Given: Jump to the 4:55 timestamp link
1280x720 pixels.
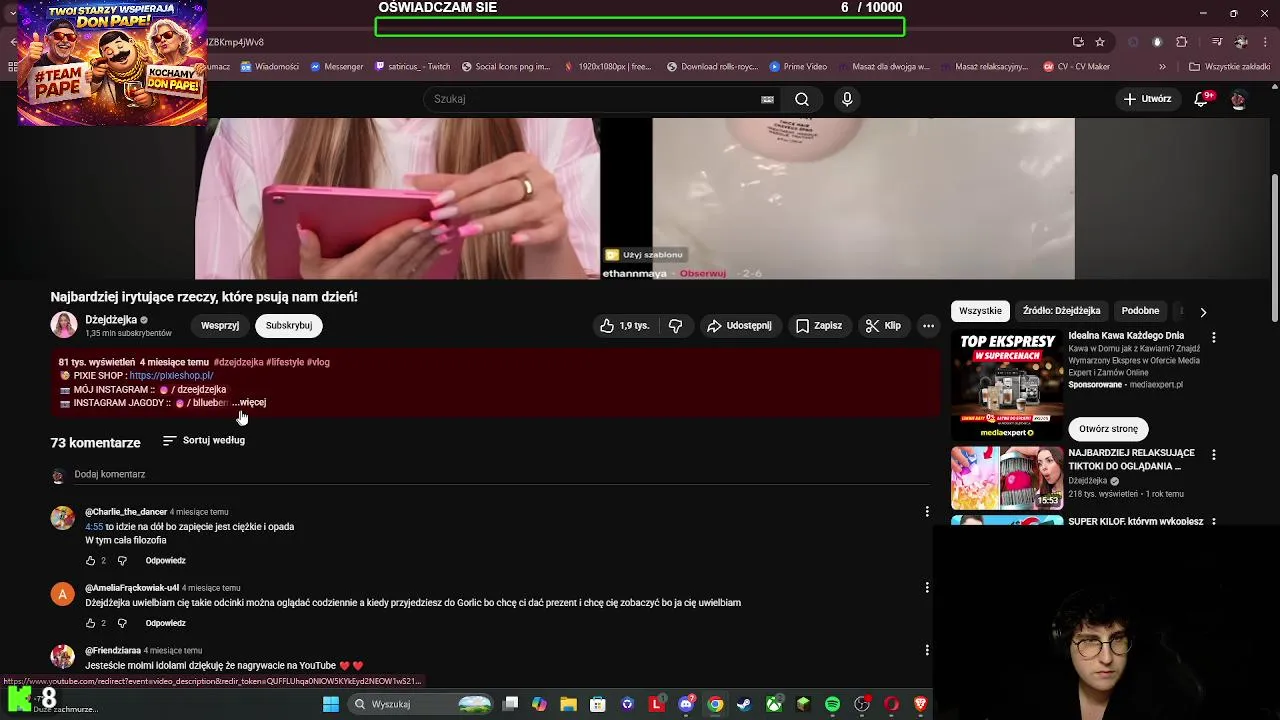Looking at the screenshot, I should [94, 527].
